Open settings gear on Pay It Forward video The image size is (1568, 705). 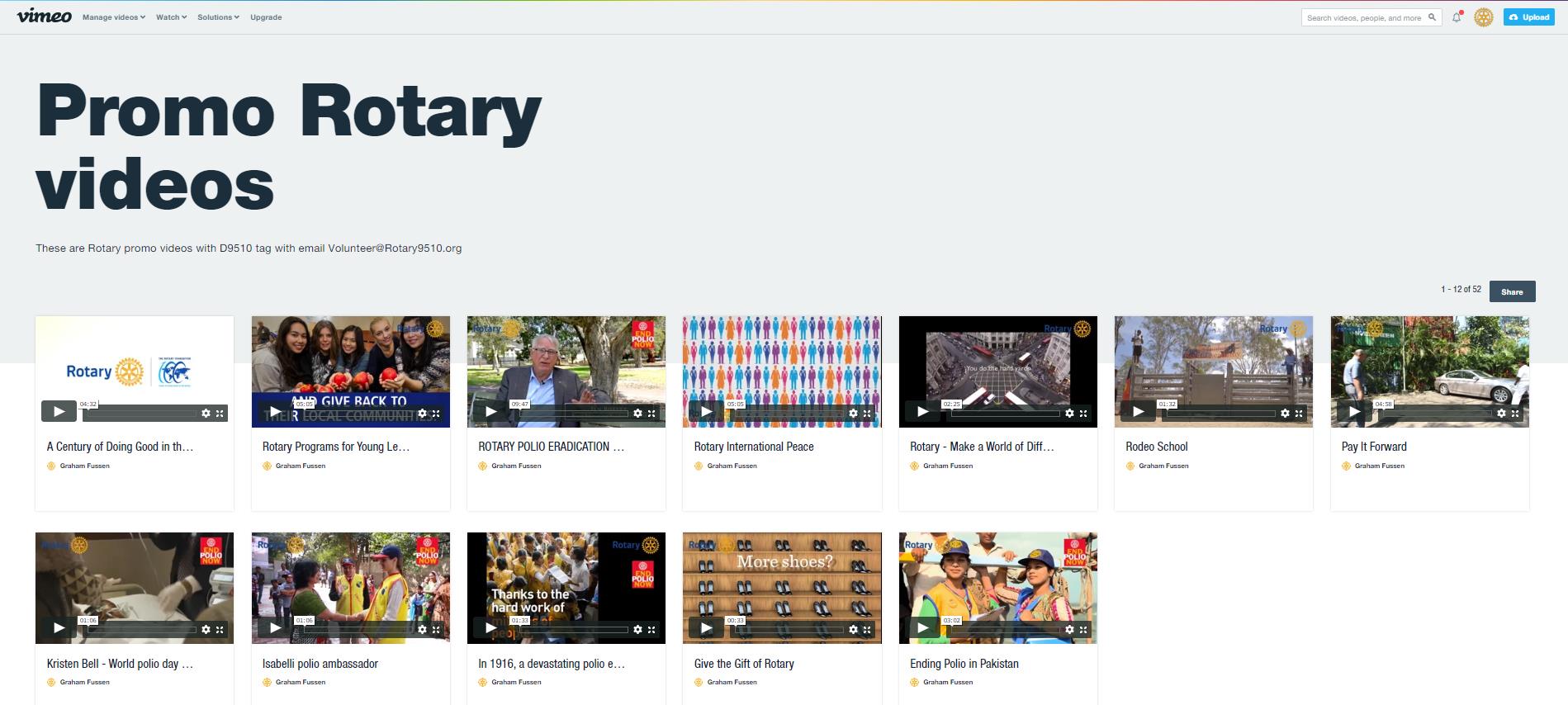(1501, 413)
